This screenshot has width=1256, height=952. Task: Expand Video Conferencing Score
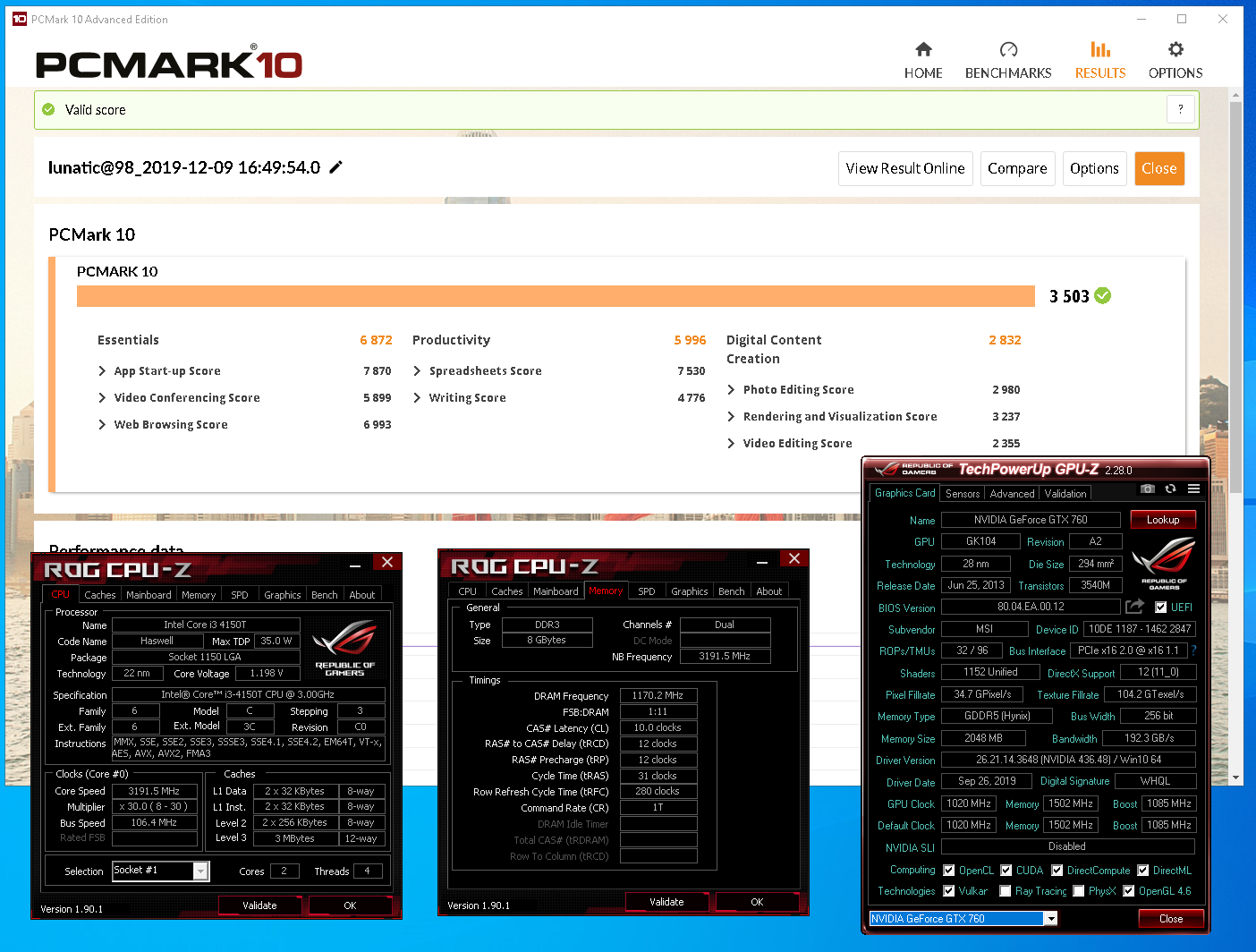pyautogui.click(x=102, y=397)
